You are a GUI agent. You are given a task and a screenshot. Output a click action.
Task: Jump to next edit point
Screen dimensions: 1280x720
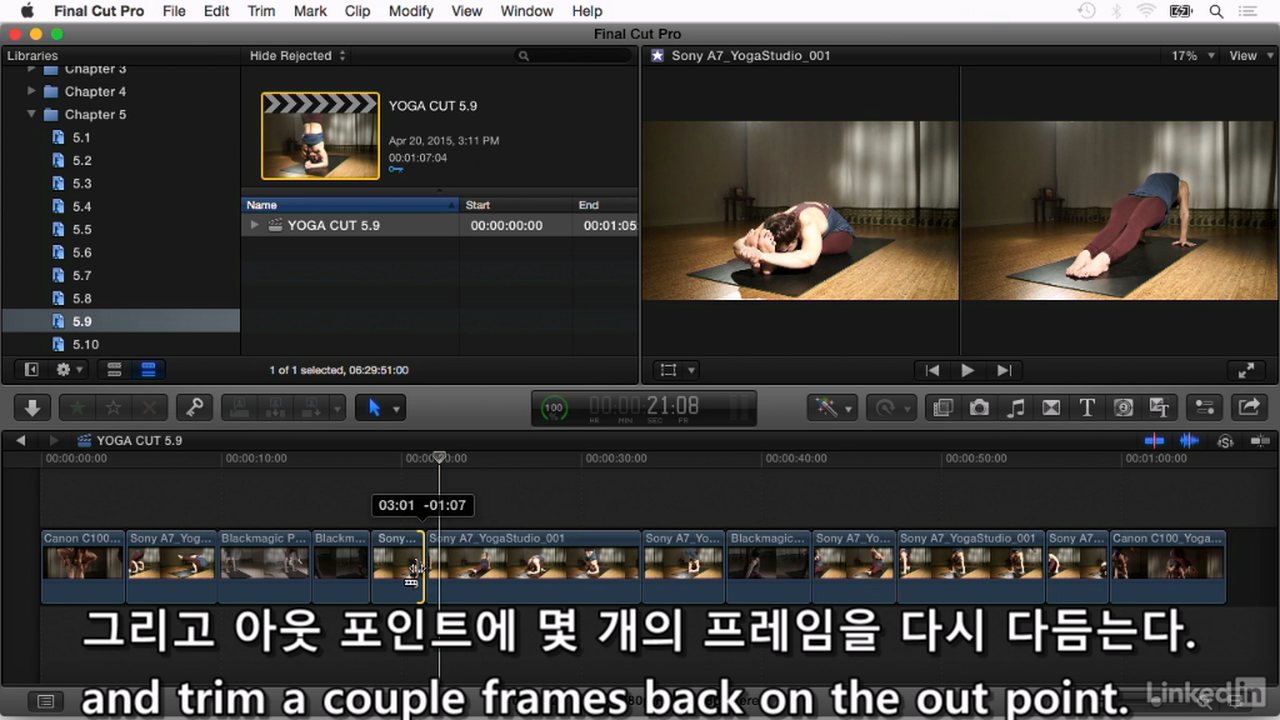click(1004, 370)
